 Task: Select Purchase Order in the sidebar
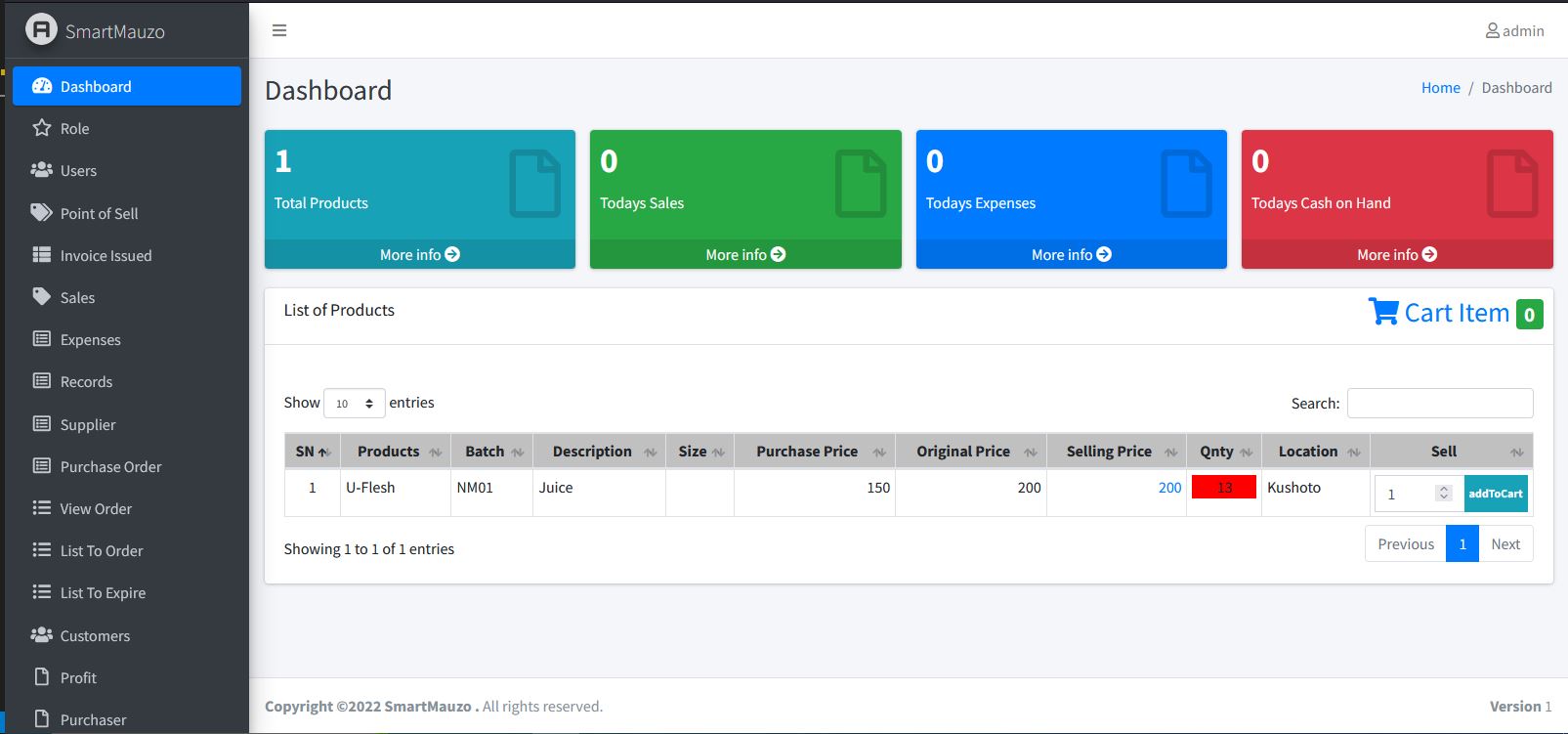tap(110, 467)
